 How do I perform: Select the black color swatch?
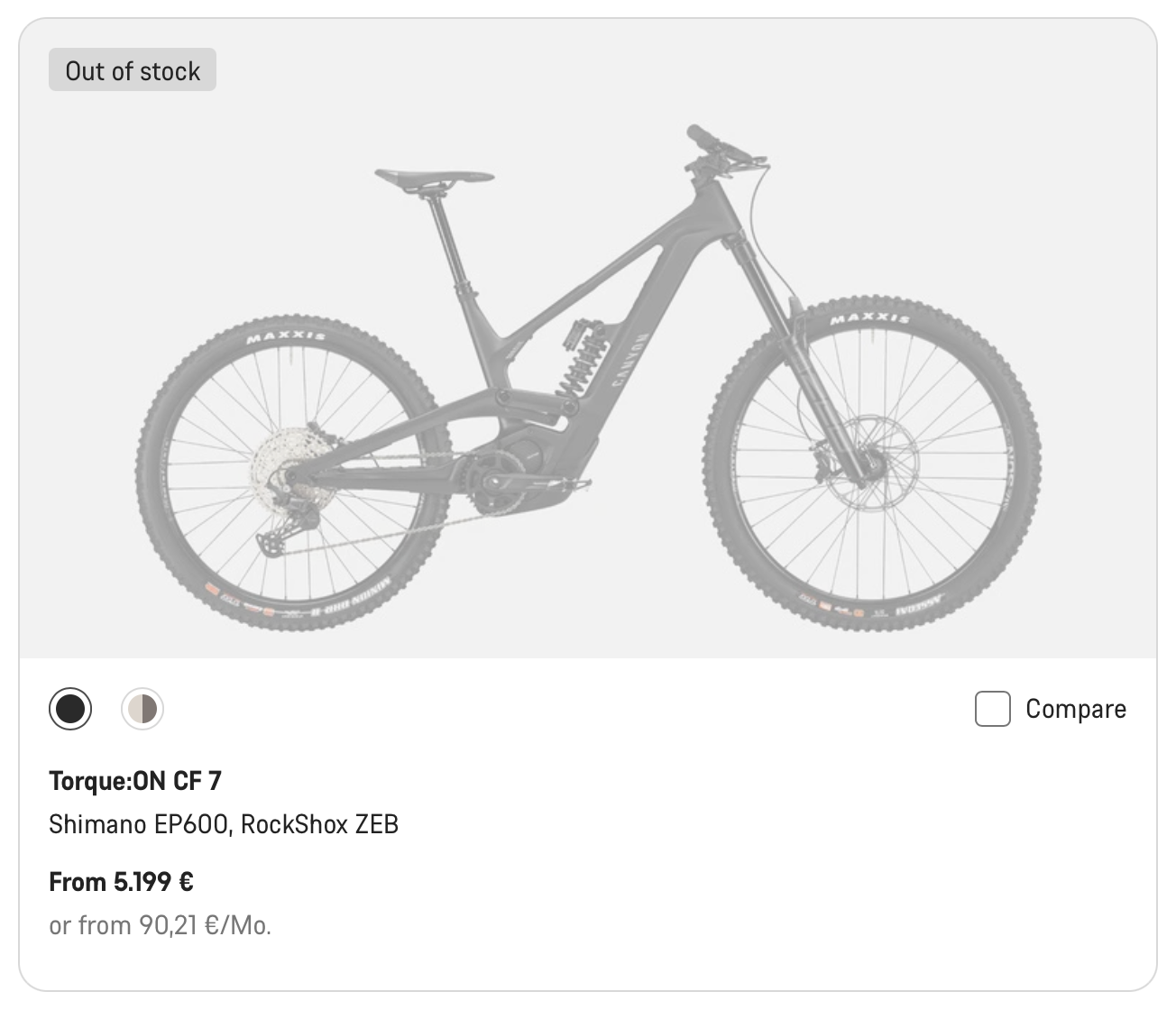69,709
